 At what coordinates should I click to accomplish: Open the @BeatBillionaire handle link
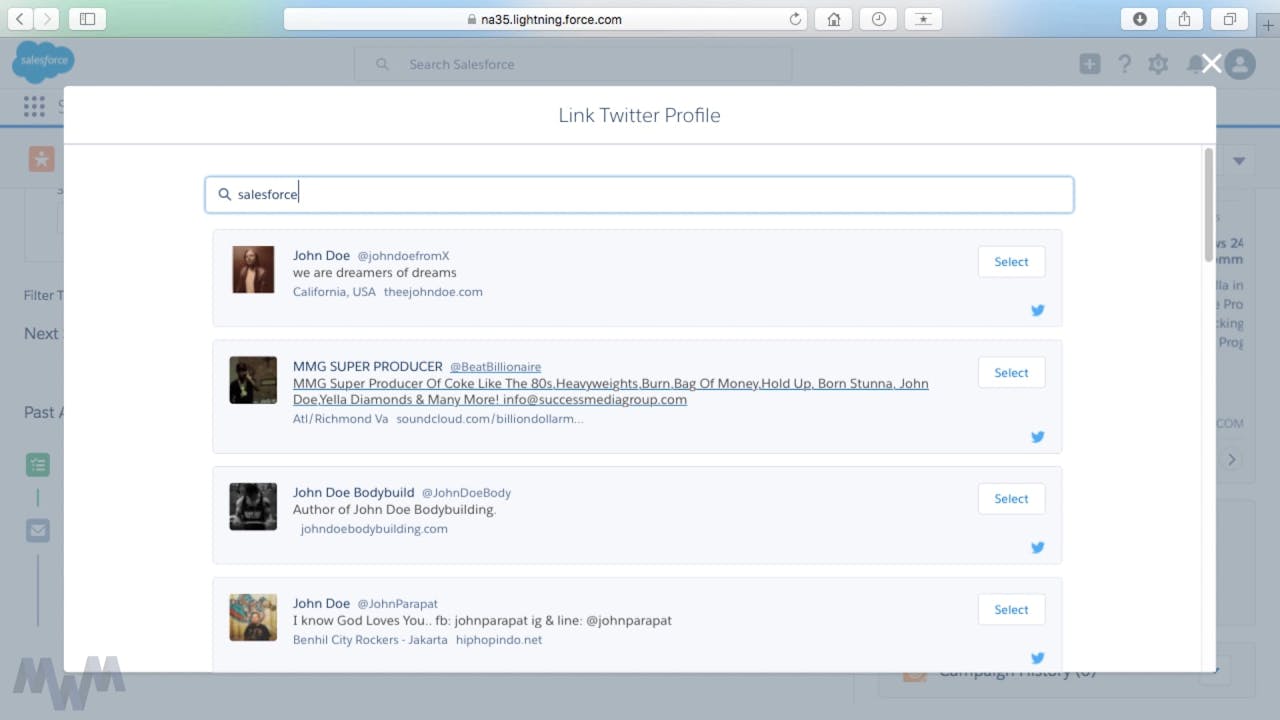click(x=495, y=367)
